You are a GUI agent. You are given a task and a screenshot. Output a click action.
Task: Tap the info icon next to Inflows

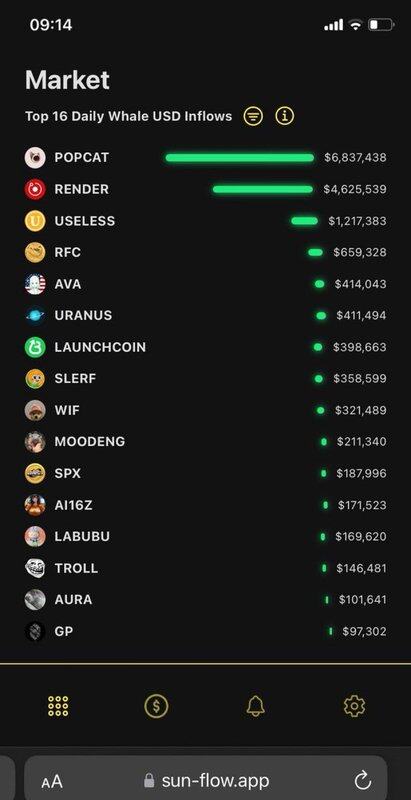285,116
